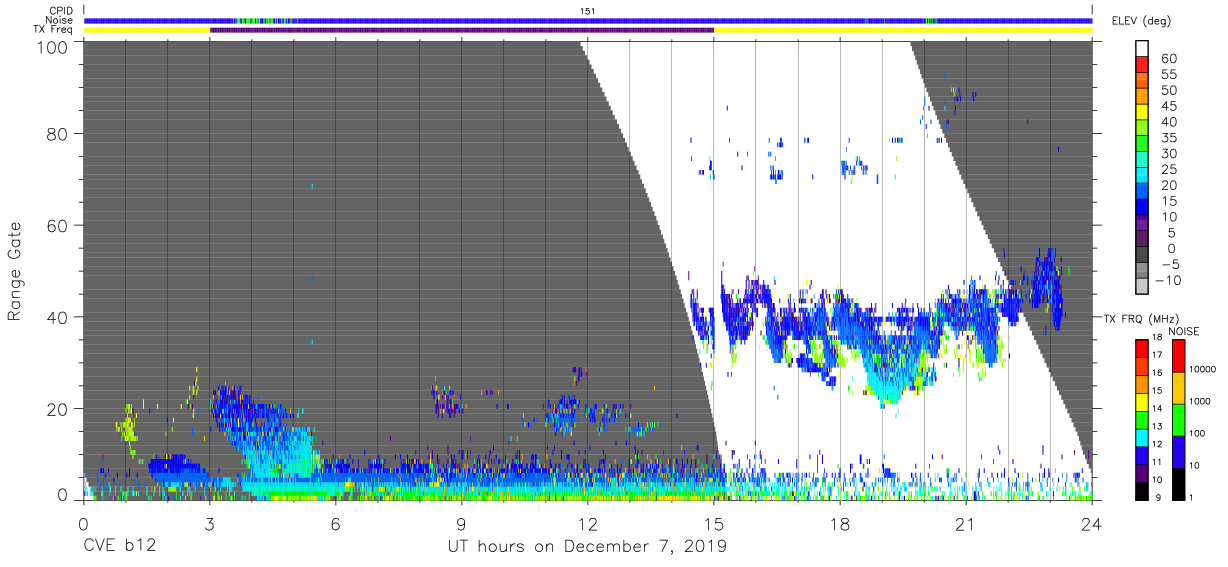This screenshot has width=1228, height=567.
Task: Click the Range Gate axis title
Action: (x=15, y=271)
